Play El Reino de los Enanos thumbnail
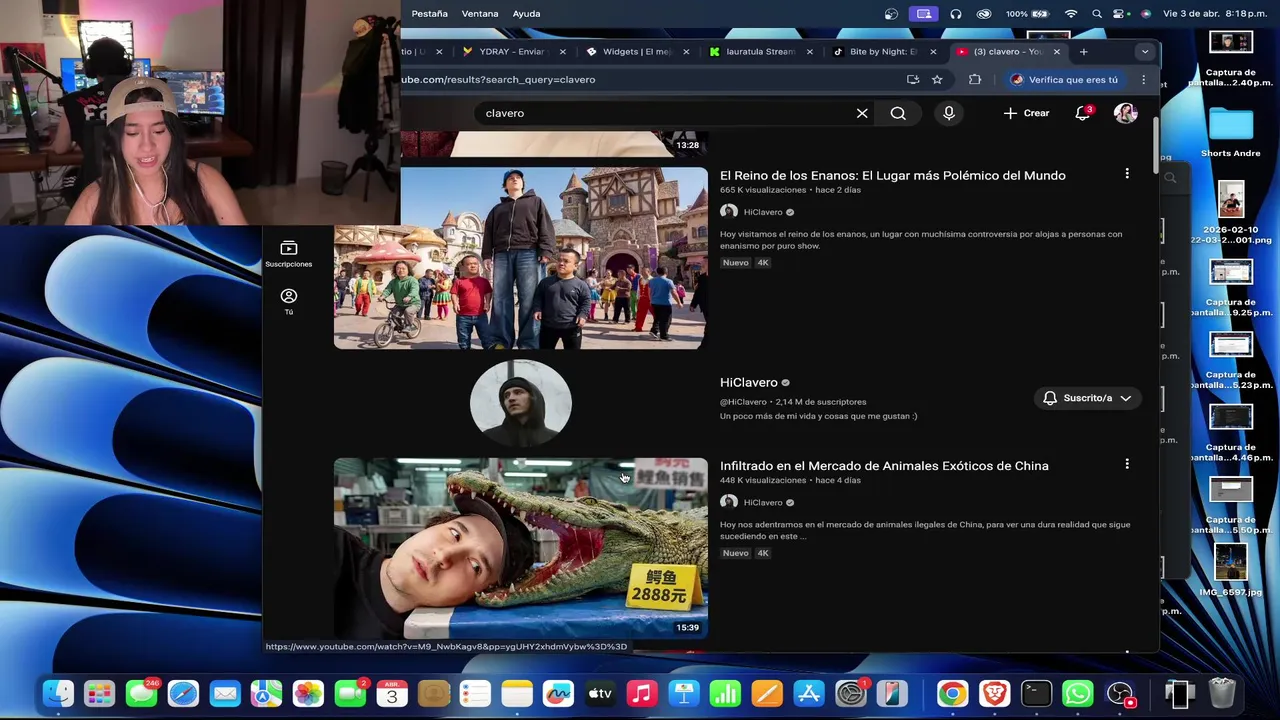The height and width of the screenshot is (720, 1280). 520,258
